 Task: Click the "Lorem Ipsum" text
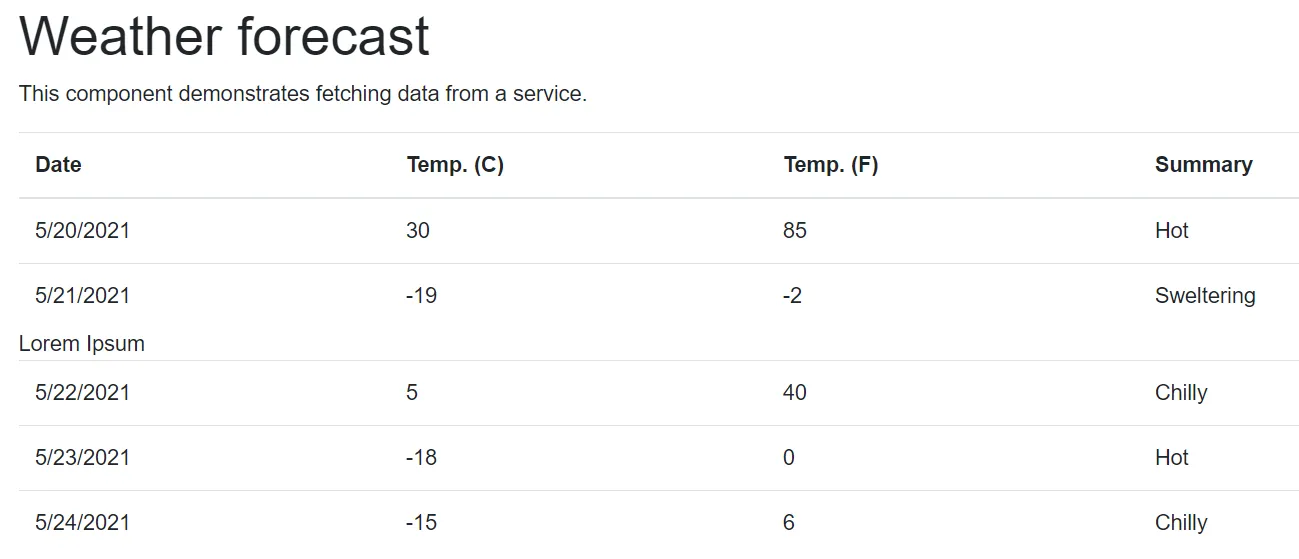click(82, 344)
